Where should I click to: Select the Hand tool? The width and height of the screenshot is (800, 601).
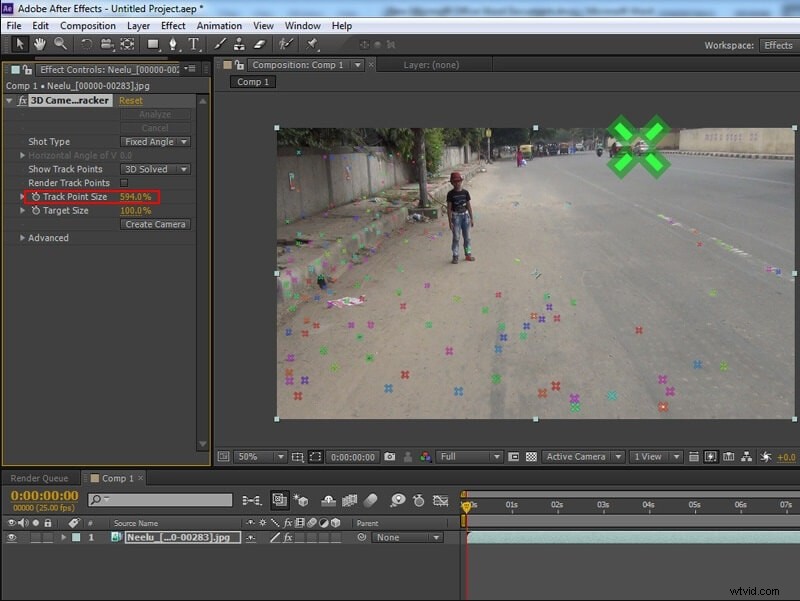coord(39,45)
